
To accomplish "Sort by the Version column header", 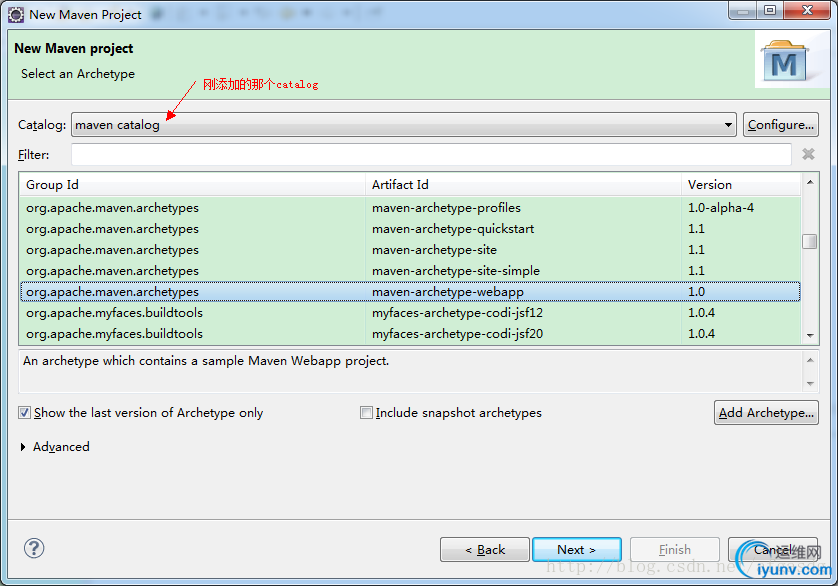I will coord(741,184).
